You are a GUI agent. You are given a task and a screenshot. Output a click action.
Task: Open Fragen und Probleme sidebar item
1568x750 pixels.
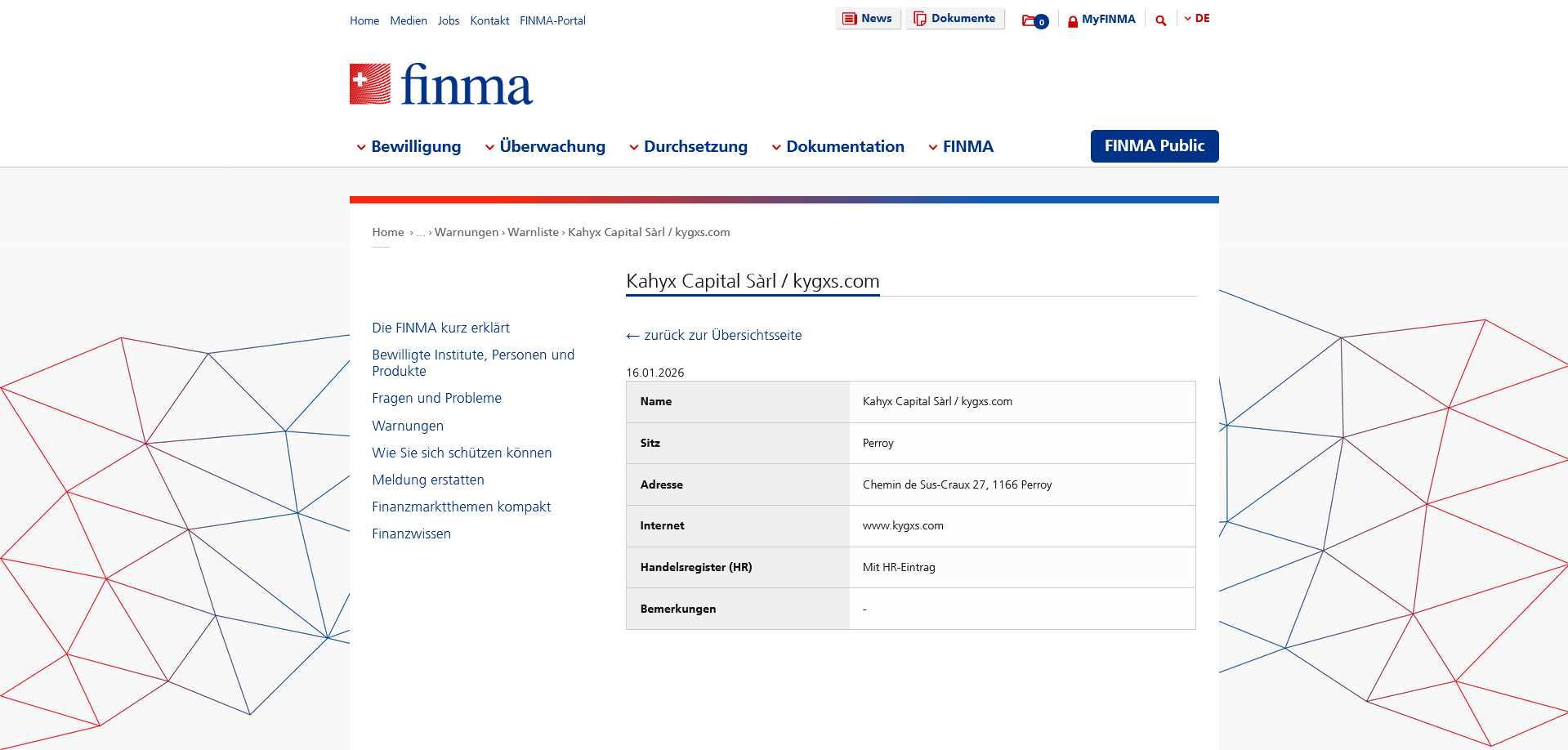click(x=436, y=399)
